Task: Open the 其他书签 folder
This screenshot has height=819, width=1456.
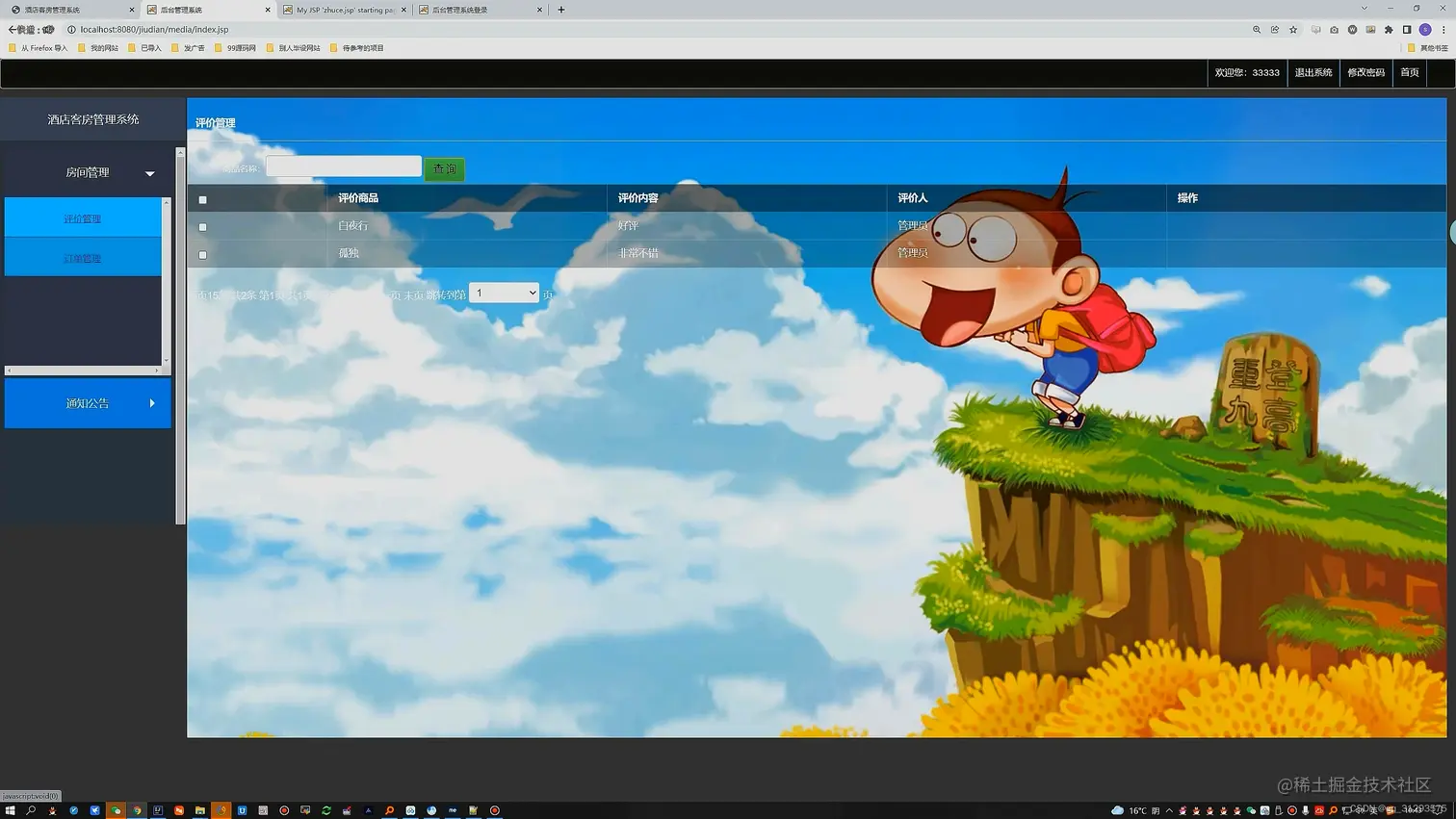Action: [1428, 48]
